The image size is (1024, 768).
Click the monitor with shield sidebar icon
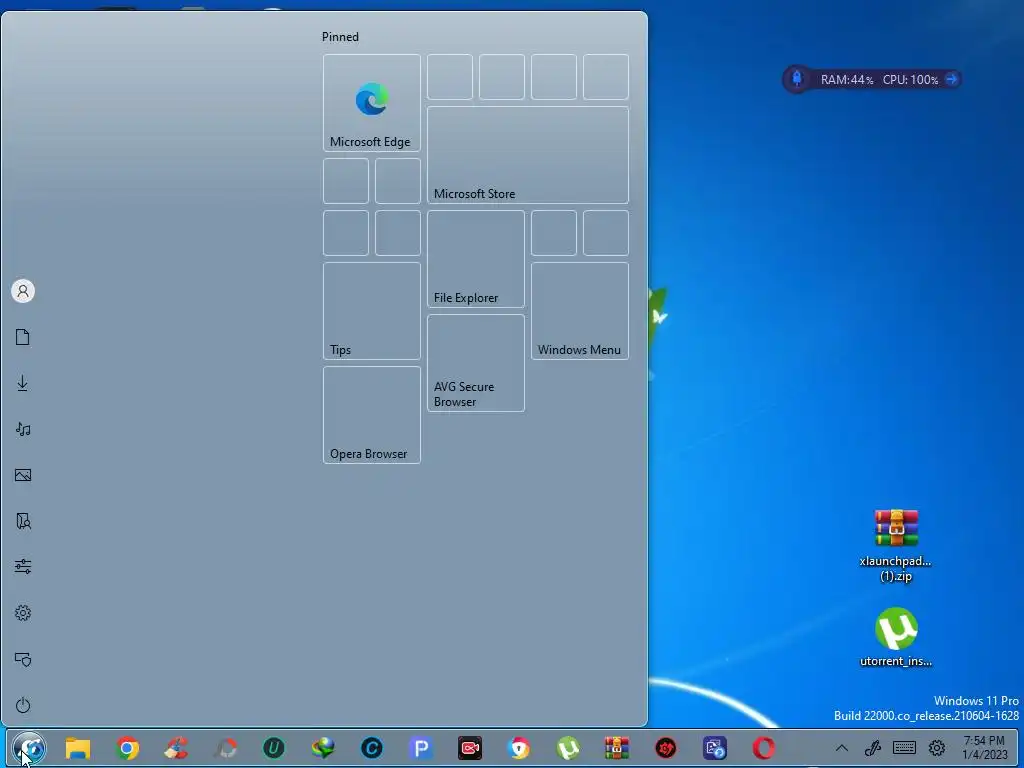click(x=23, y=659)
